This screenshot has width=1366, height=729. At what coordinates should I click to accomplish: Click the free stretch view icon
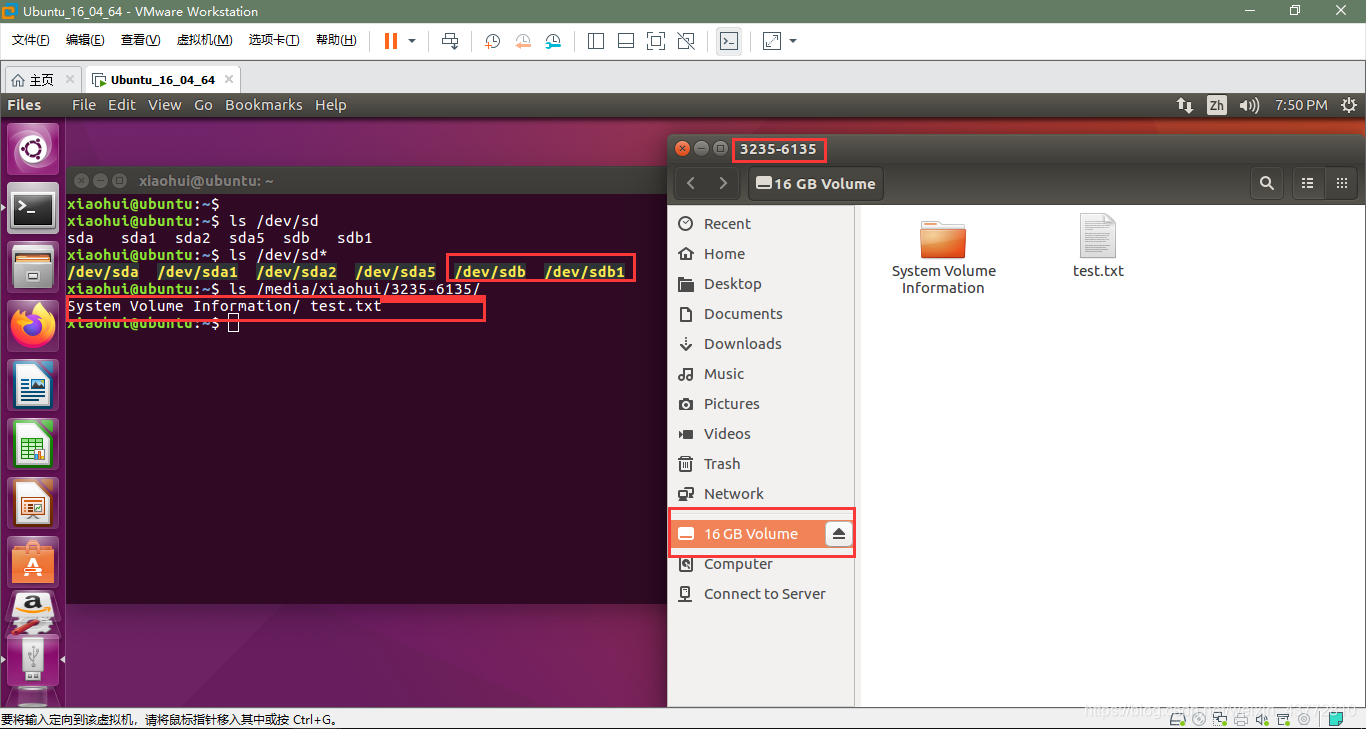[x=772, y=41]
